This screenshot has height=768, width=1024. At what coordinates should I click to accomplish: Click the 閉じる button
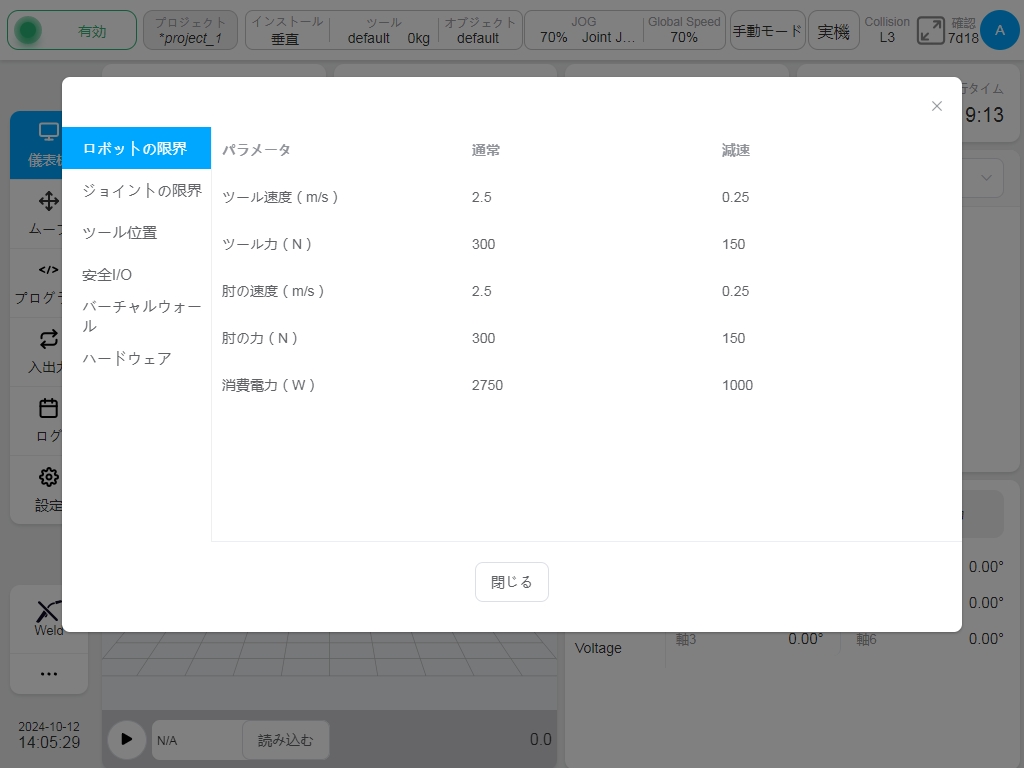(x=511, y=582)
